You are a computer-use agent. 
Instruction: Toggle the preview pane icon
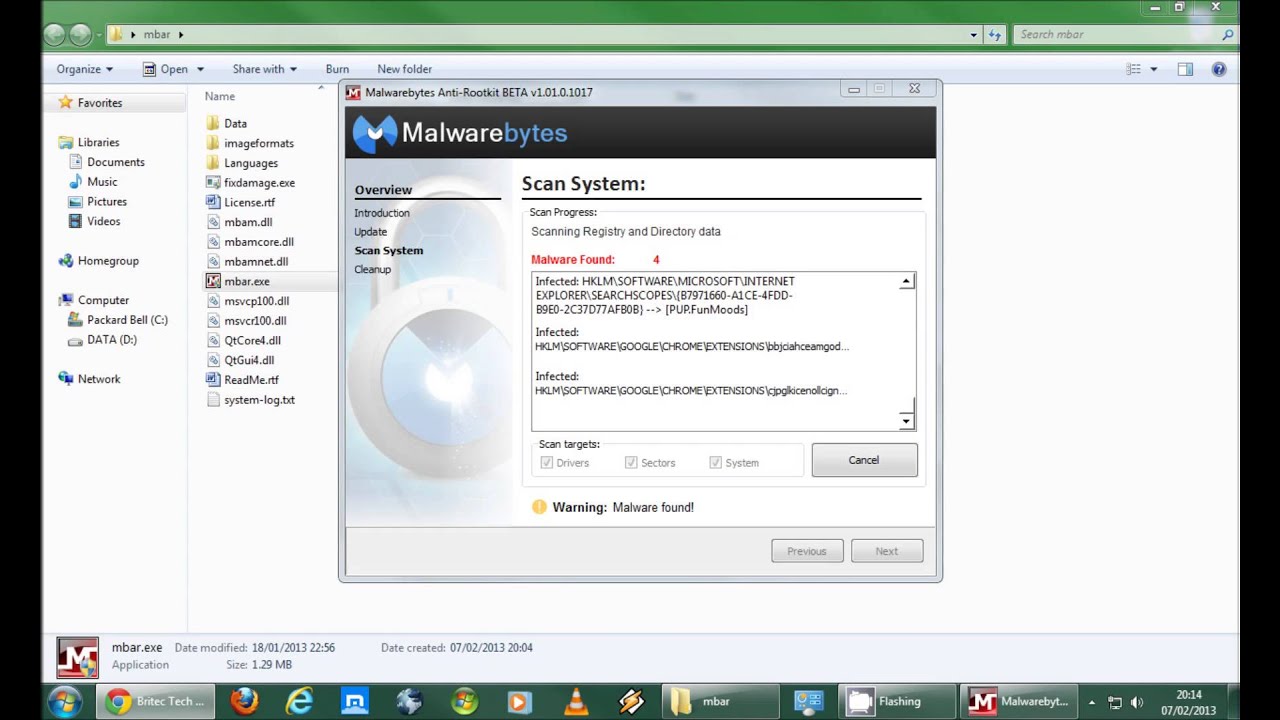[1185, 69]
